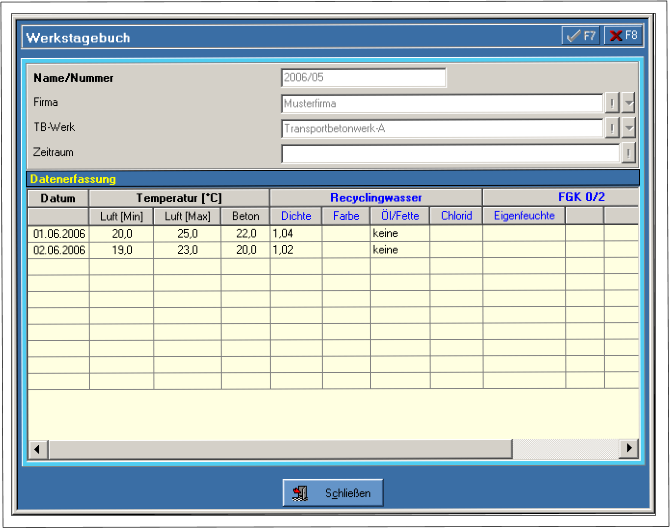The height and width of the screenshot is (528, 670).
Task: Click the Eigenfeuchte column header
Action: (524, 216)
